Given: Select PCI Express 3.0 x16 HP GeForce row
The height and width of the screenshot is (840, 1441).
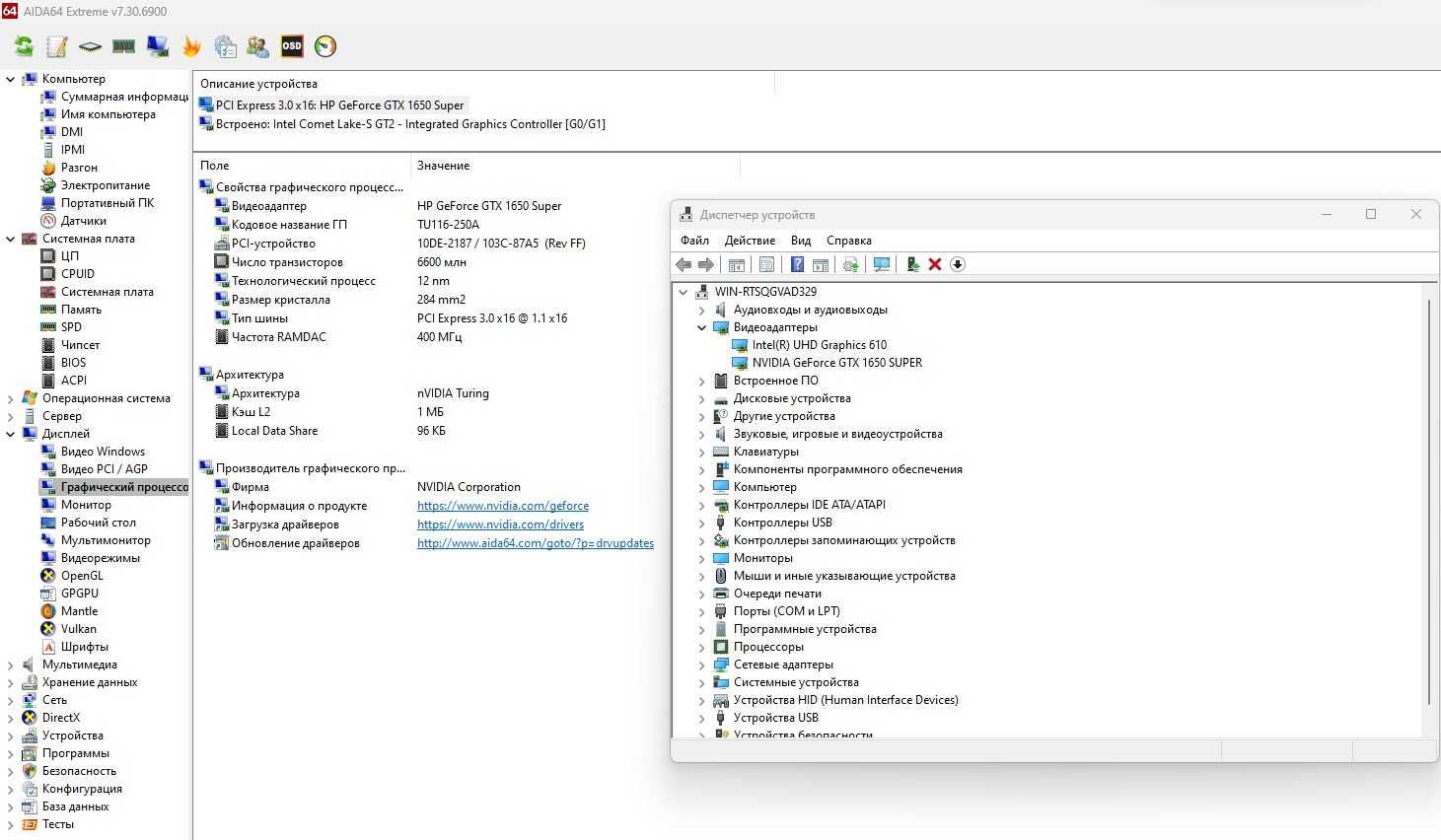Looking at the screenshot, I should [x=331, y=105].
